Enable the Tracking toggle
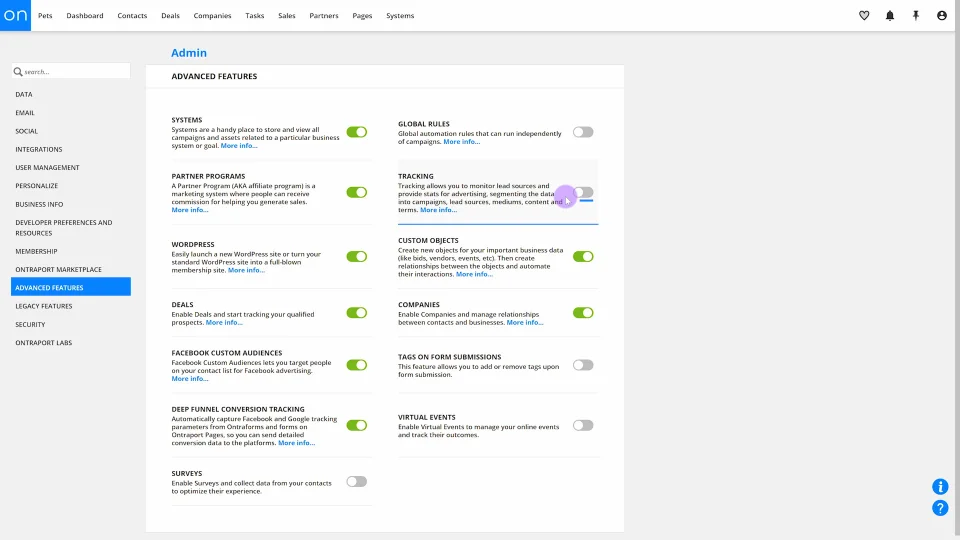The height and width of the screenshot is (540, 960). click(x=583, y=192)
